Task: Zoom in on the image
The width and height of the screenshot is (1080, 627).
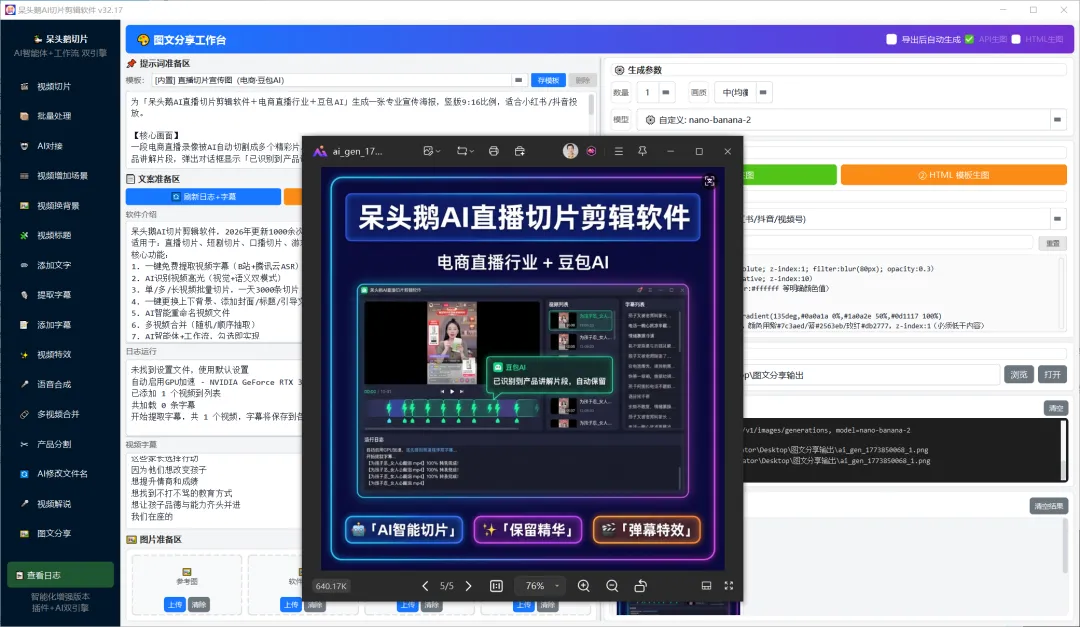Action: pyautogui.click(x=583, y=586)
